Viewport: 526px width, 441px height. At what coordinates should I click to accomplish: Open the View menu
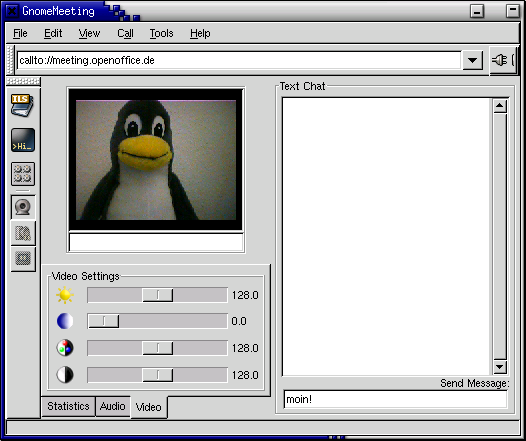coord(89,33)
